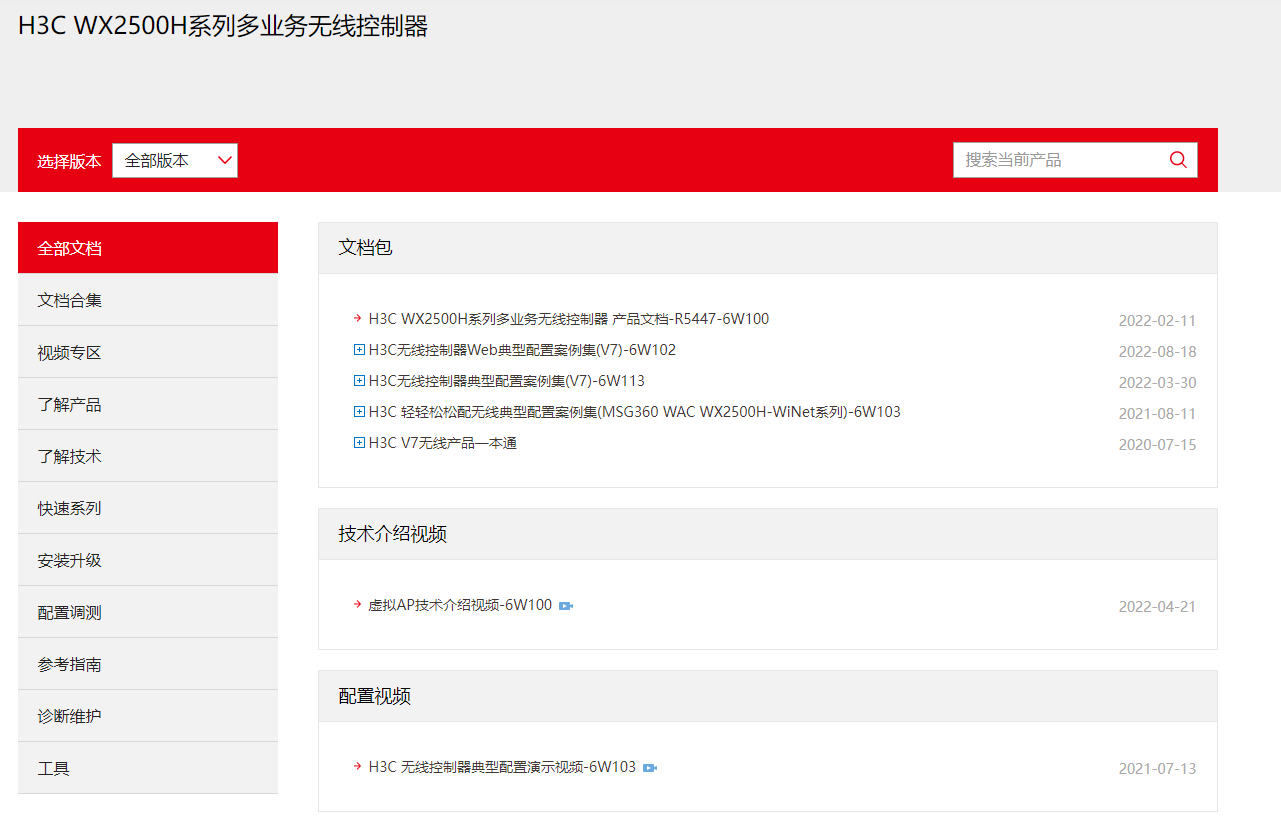Click the date 2022-03-30
The image size is (1281, 821).
(1157, 383)
